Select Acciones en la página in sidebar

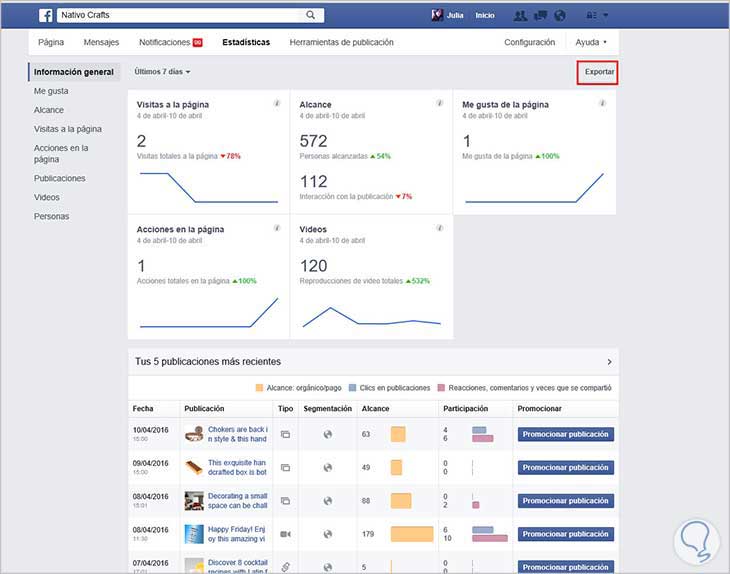pos(61,154)
